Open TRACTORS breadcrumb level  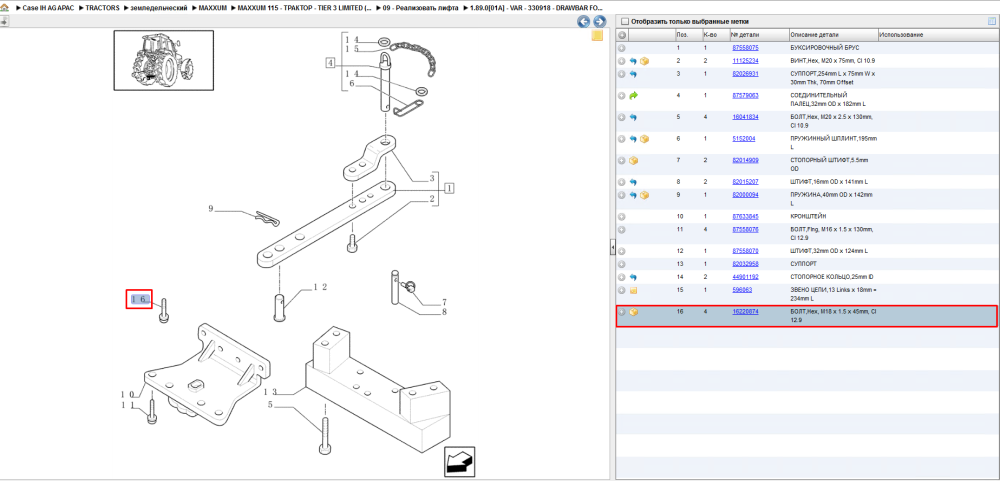[103, 7]
